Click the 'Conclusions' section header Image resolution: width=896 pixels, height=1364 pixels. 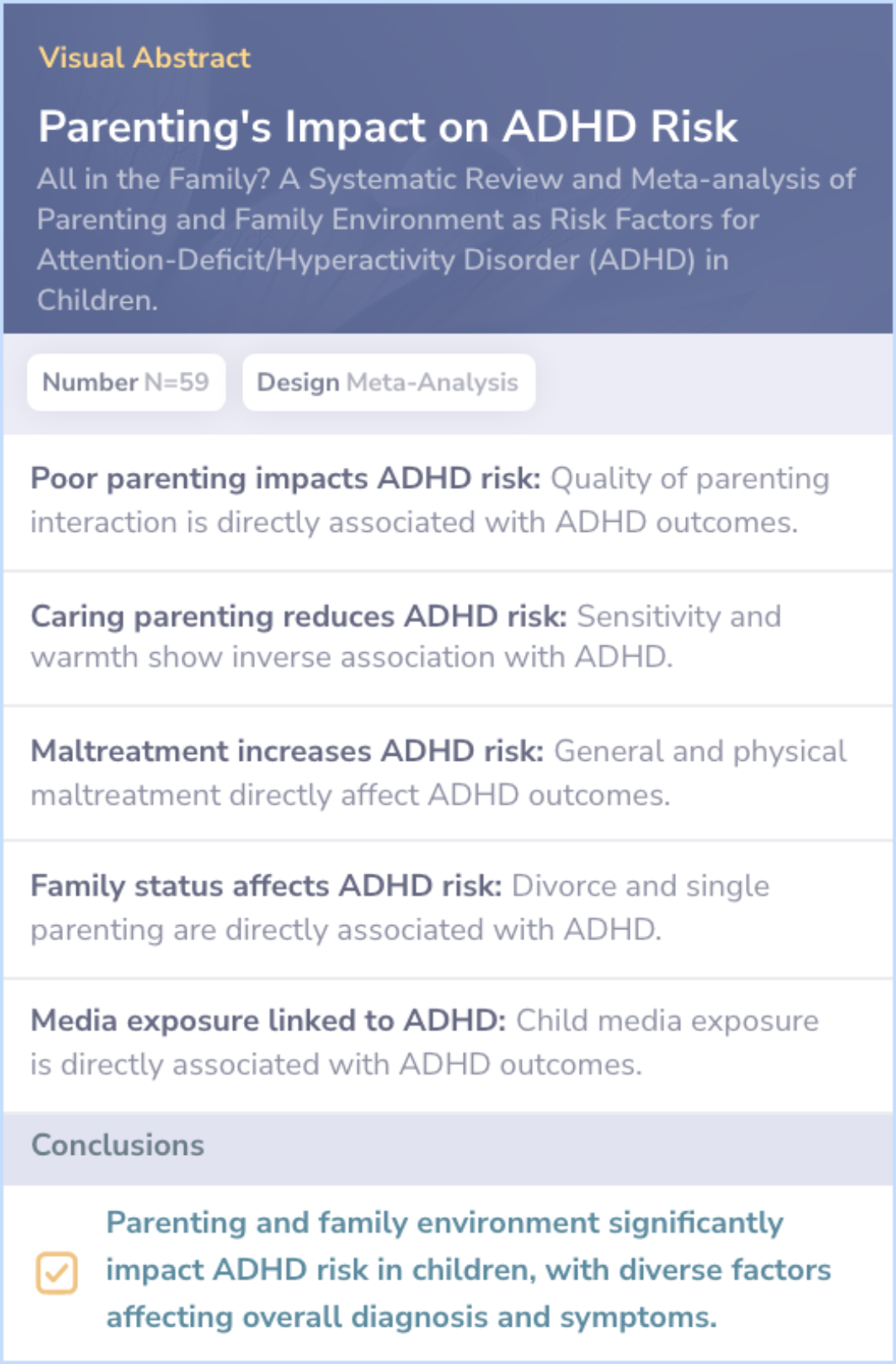pos(118,1146)
